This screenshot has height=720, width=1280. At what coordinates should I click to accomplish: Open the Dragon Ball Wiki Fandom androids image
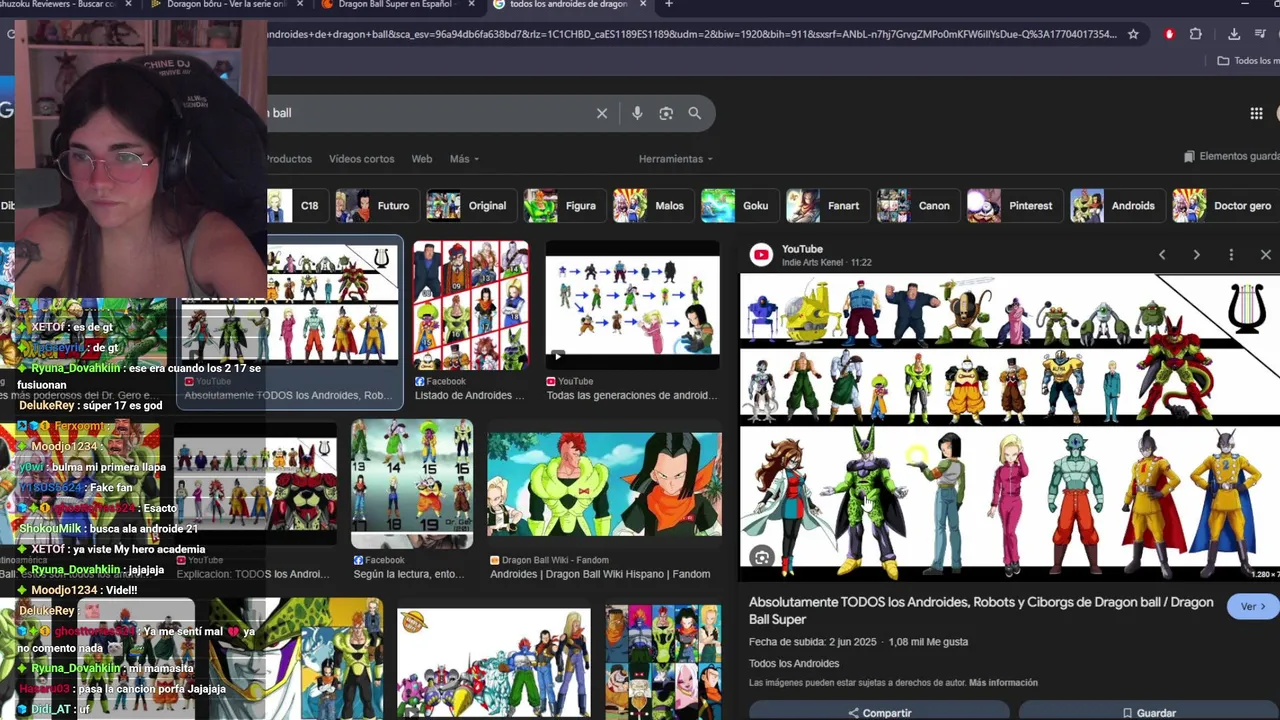pos(604,484)
